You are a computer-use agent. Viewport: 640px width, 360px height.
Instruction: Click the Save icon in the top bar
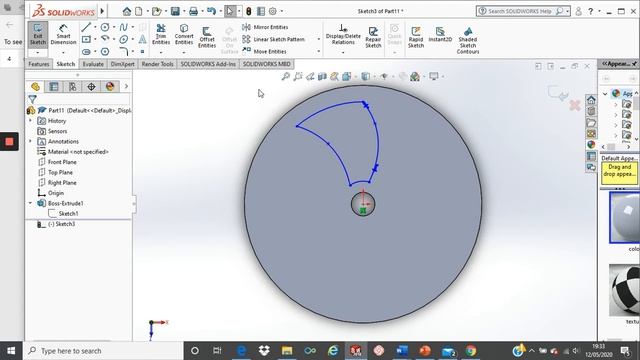click(x=175, y=11)
